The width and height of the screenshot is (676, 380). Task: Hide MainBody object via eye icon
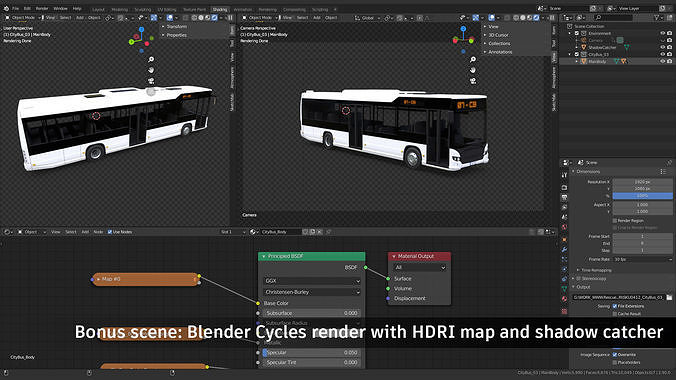click(663, 61)
